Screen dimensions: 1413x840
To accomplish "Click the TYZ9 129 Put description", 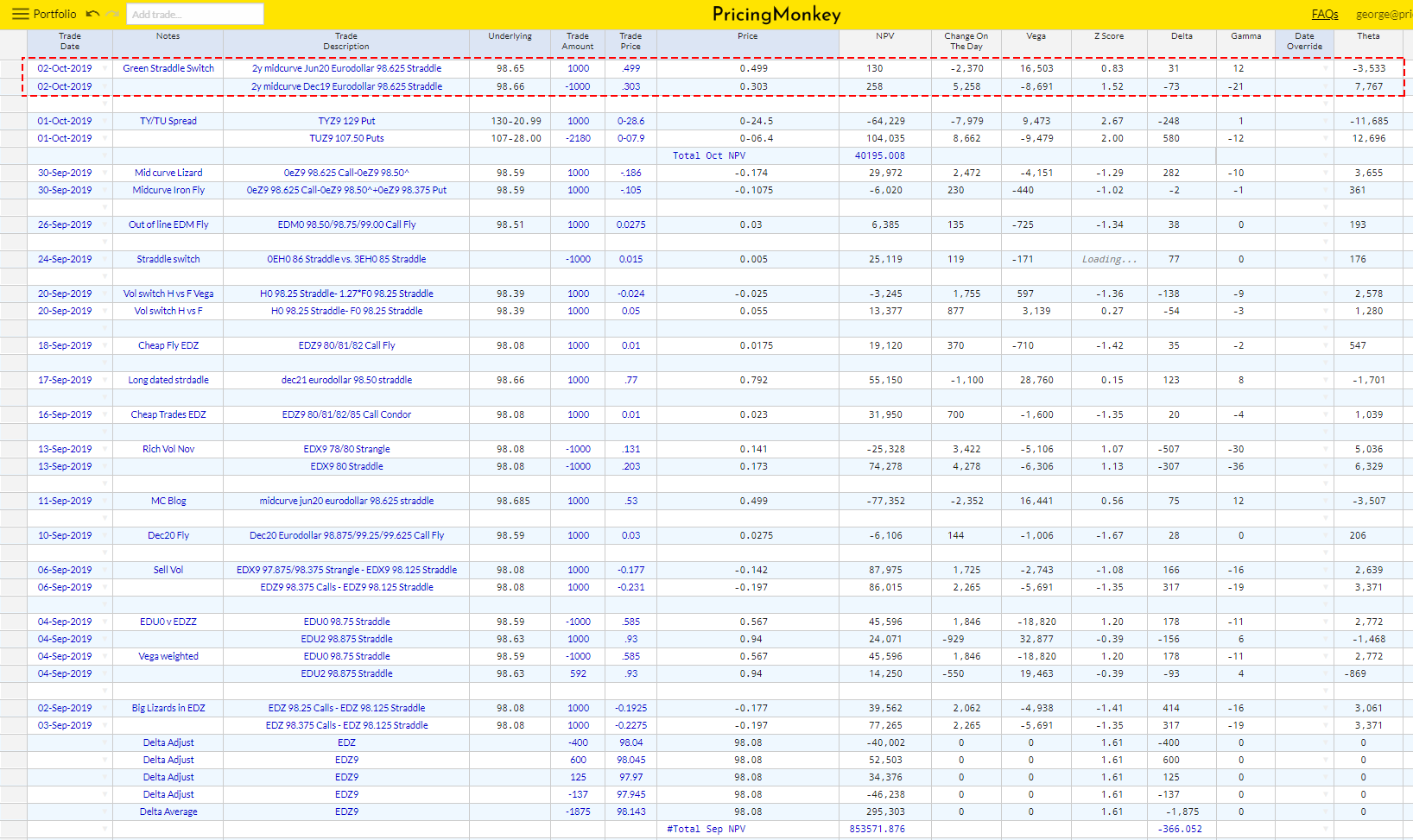I will pyautogui.click(x=346, y=121).
